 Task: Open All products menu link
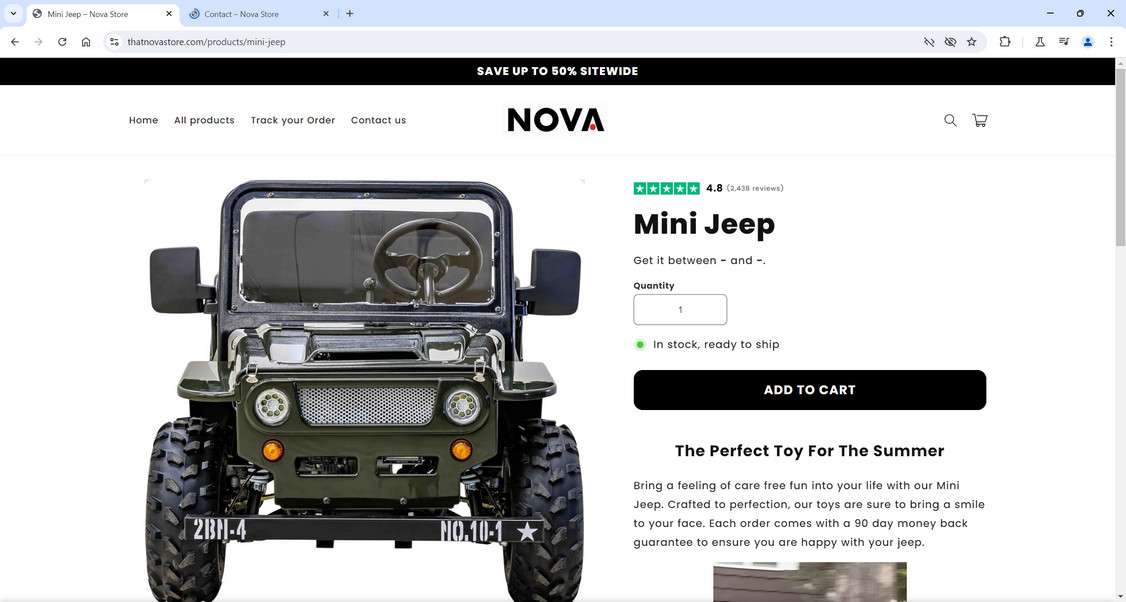click(x=204, y=121)
